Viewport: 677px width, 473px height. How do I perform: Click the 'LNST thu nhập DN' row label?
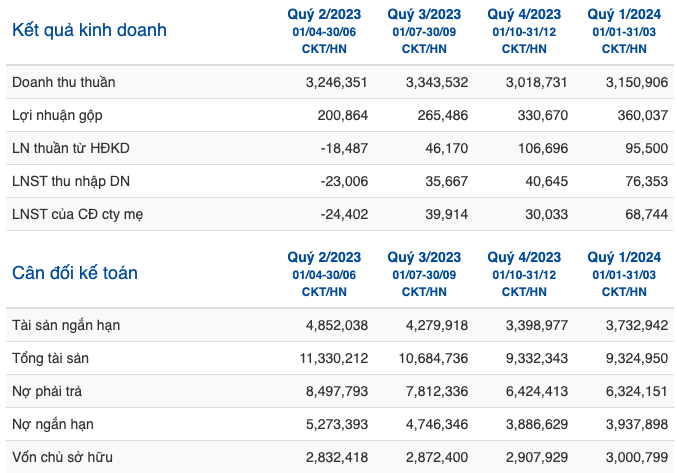71,182
